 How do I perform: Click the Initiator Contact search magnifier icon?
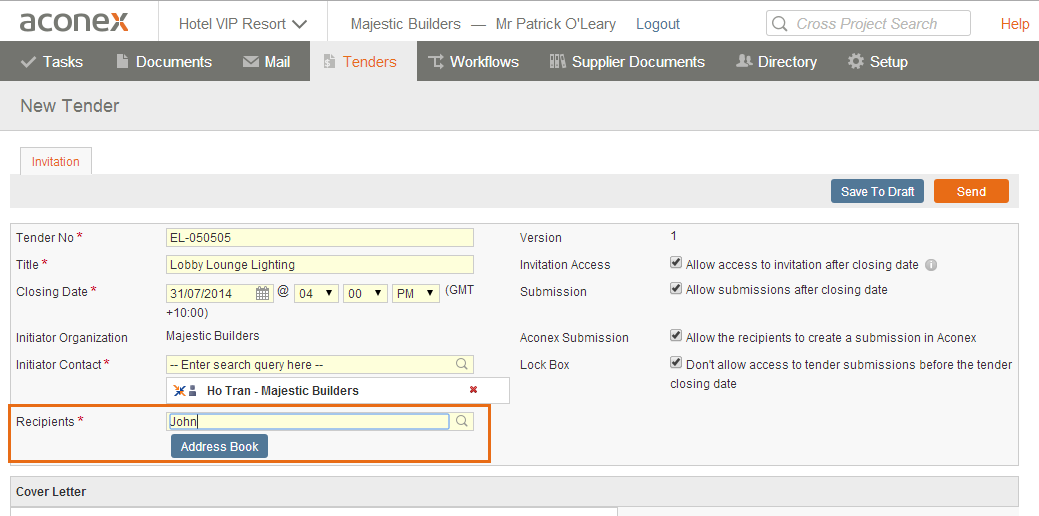click(x=462, y=364)
